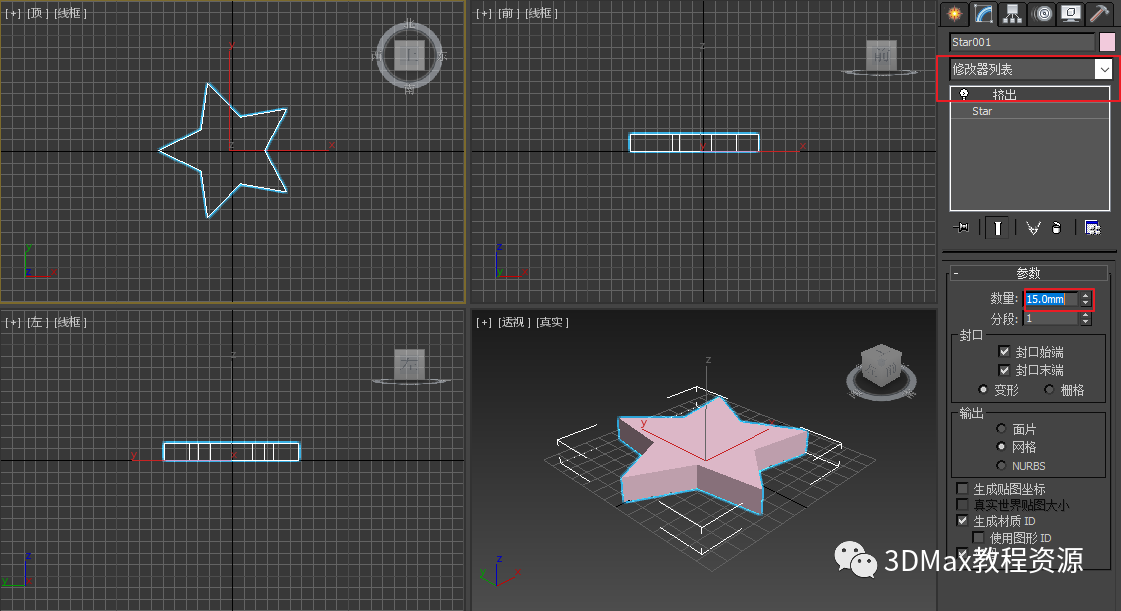This screenshot has width=1121, height=611.
Task: Enable 真实世界贴图大小 checkbox
Action: coord(962,505)
